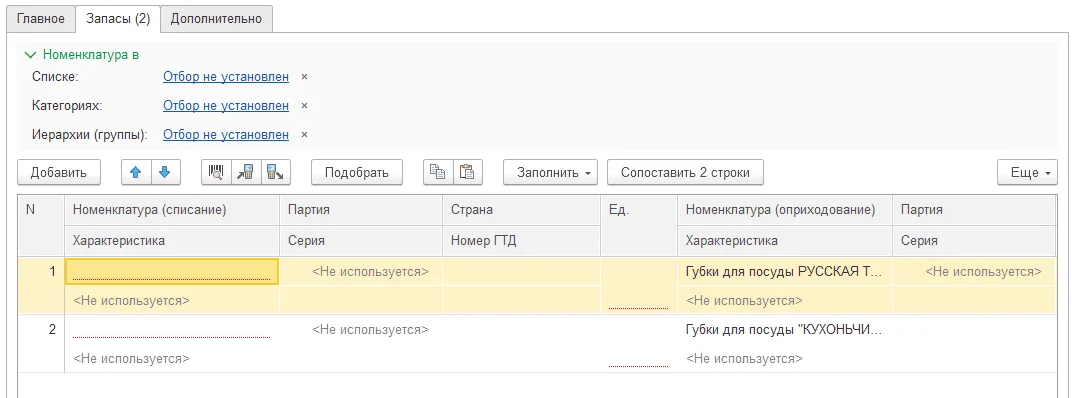Select the cell Губки для посуды РУССКАЯ Т...

coord(785,272)
